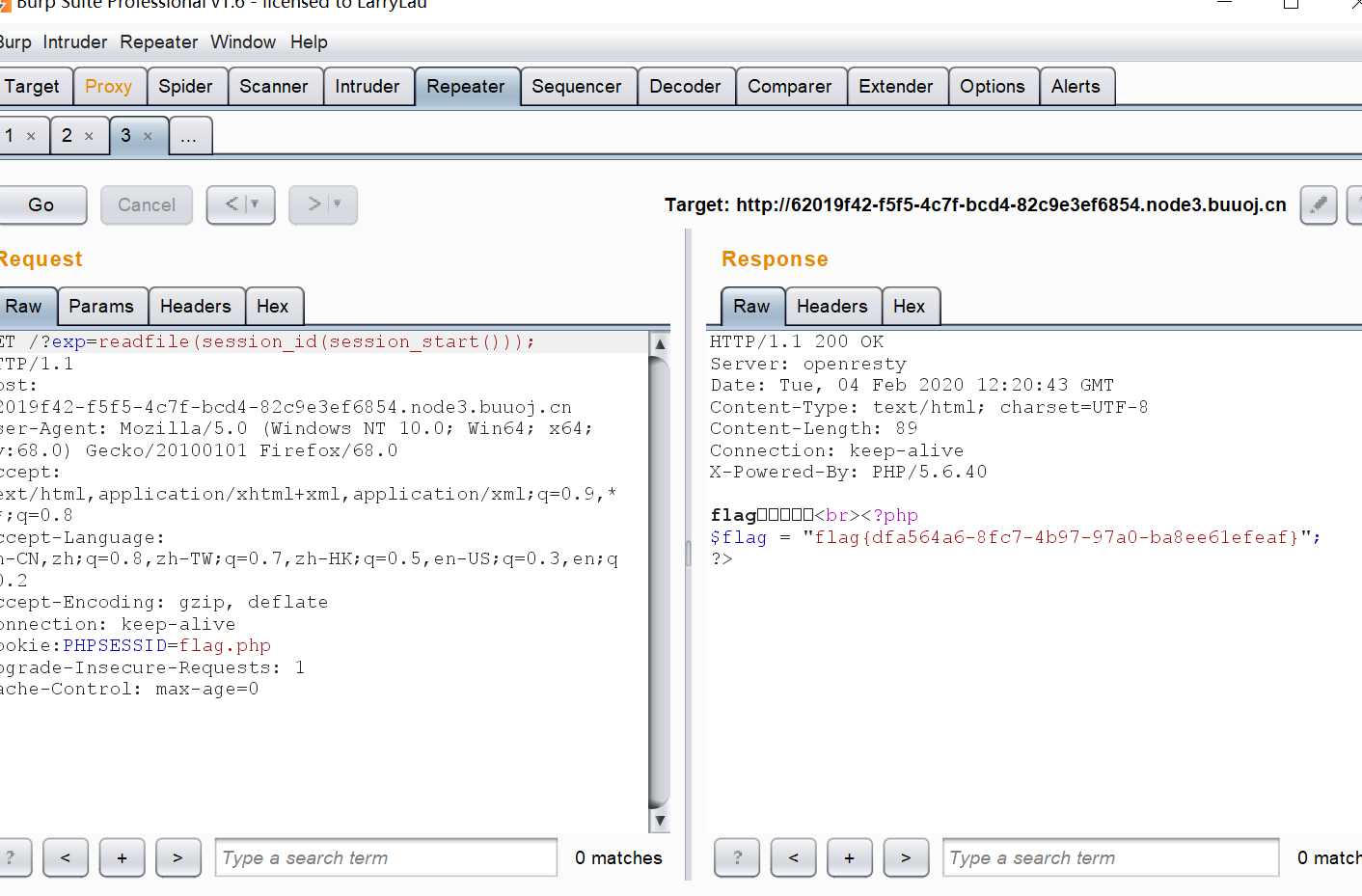This screenshot has height=896, width=1362.
Task: Open the Decoder tab
Action: pos(685,86)
